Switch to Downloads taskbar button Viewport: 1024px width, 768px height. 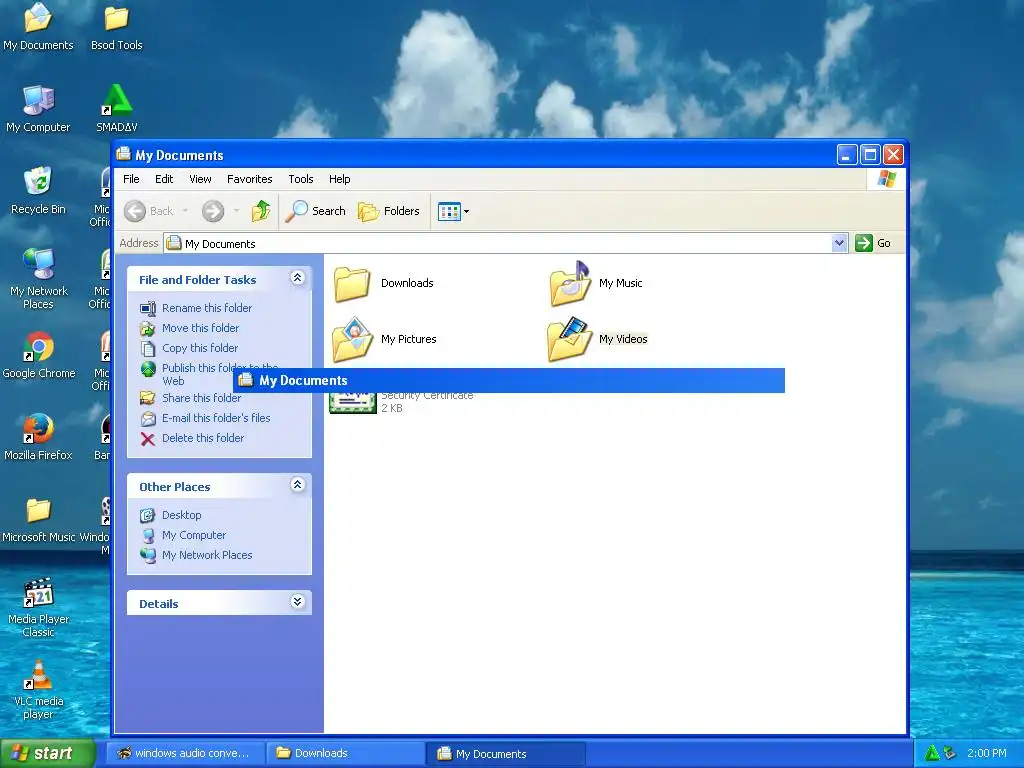point(344,753)
